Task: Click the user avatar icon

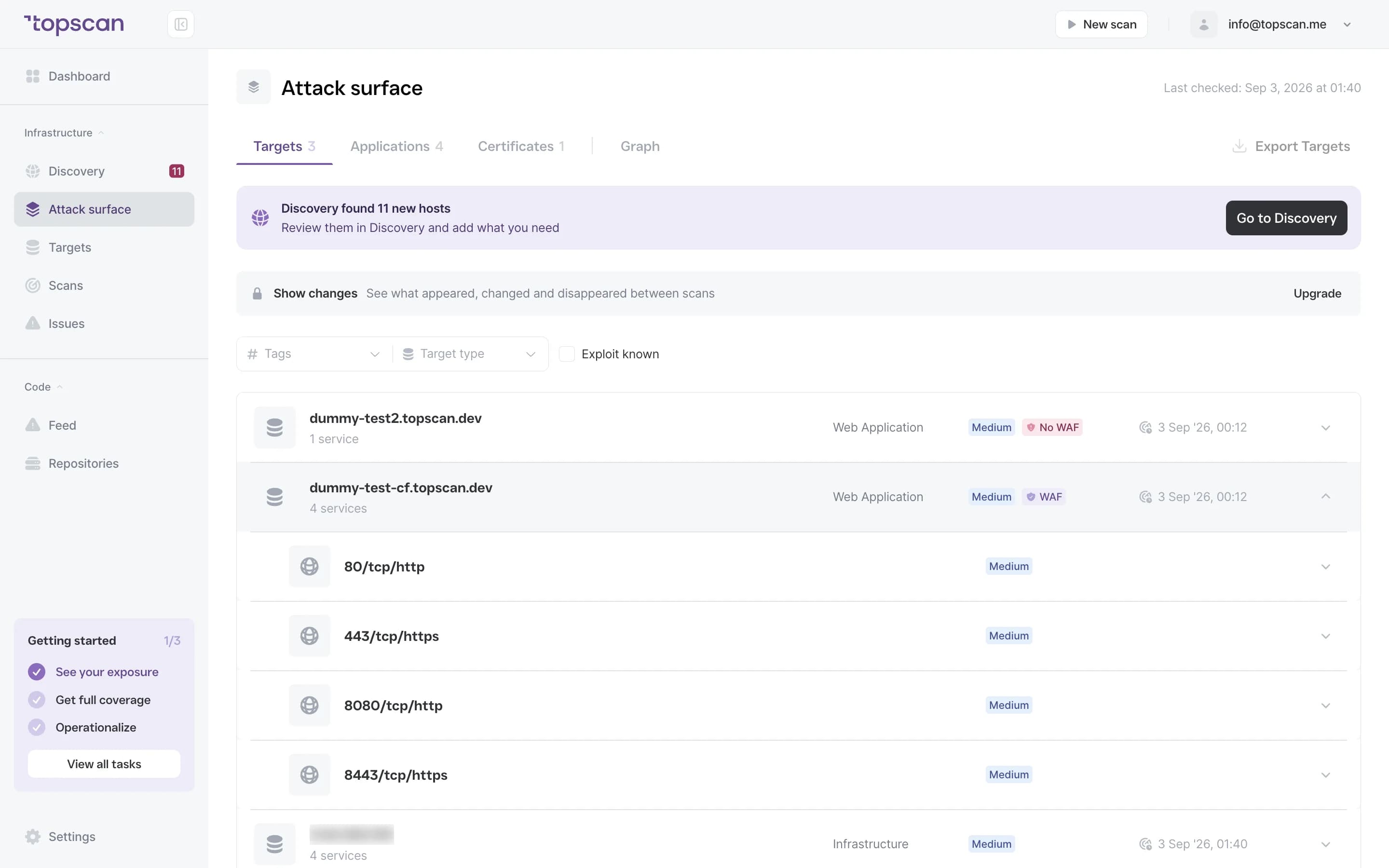Action: point(1204,24)
